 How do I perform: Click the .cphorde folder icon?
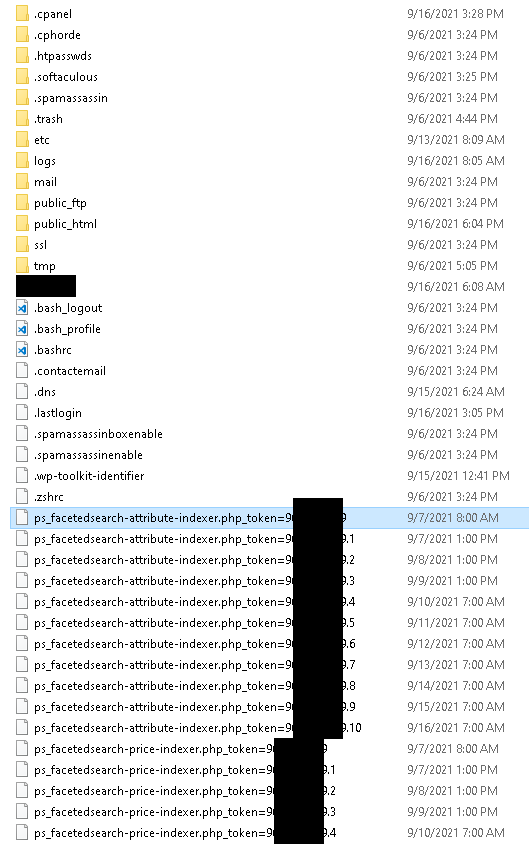(22, 34)
